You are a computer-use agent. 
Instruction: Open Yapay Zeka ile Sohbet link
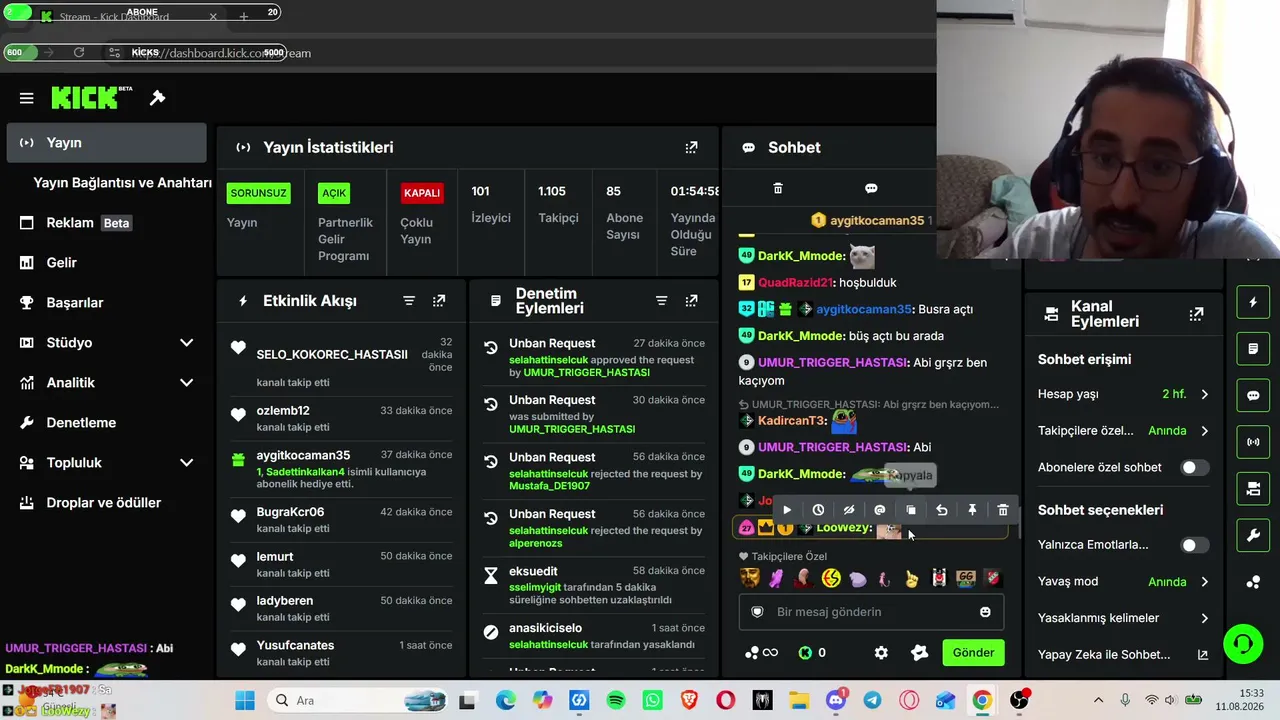1123,655
